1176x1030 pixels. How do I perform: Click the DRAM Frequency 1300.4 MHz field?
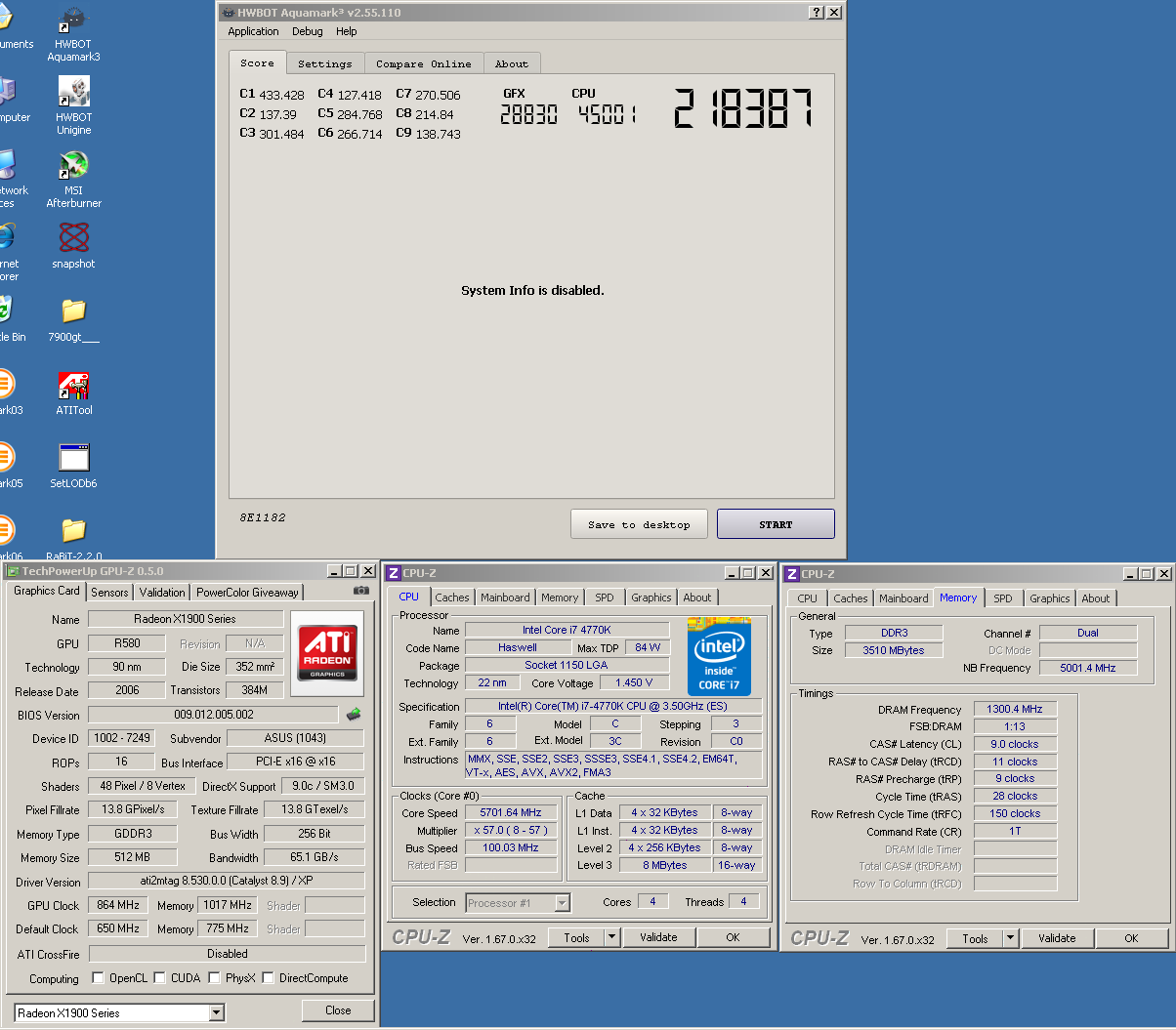point(1015,710)
